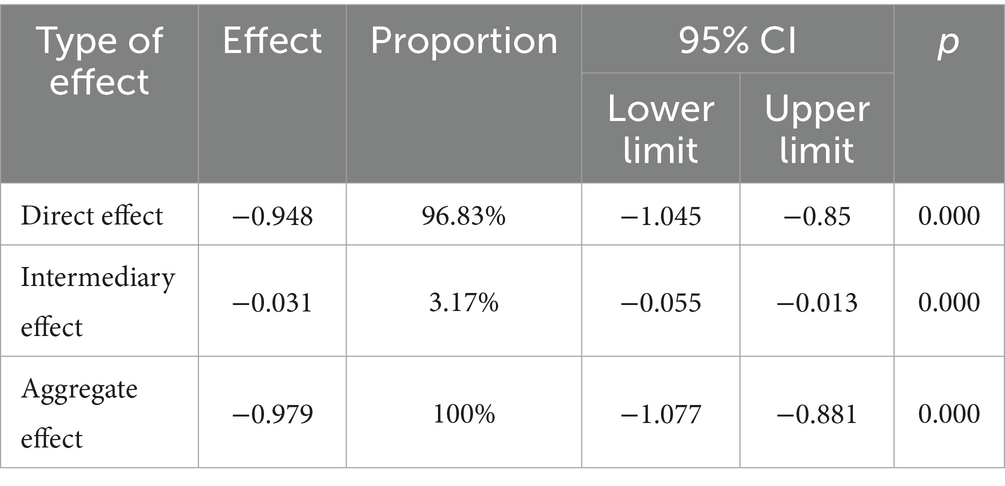The height and width of the screenshot is (486, 1005).
Task: Click the 100% proportion cell
Action: [464, 414]
